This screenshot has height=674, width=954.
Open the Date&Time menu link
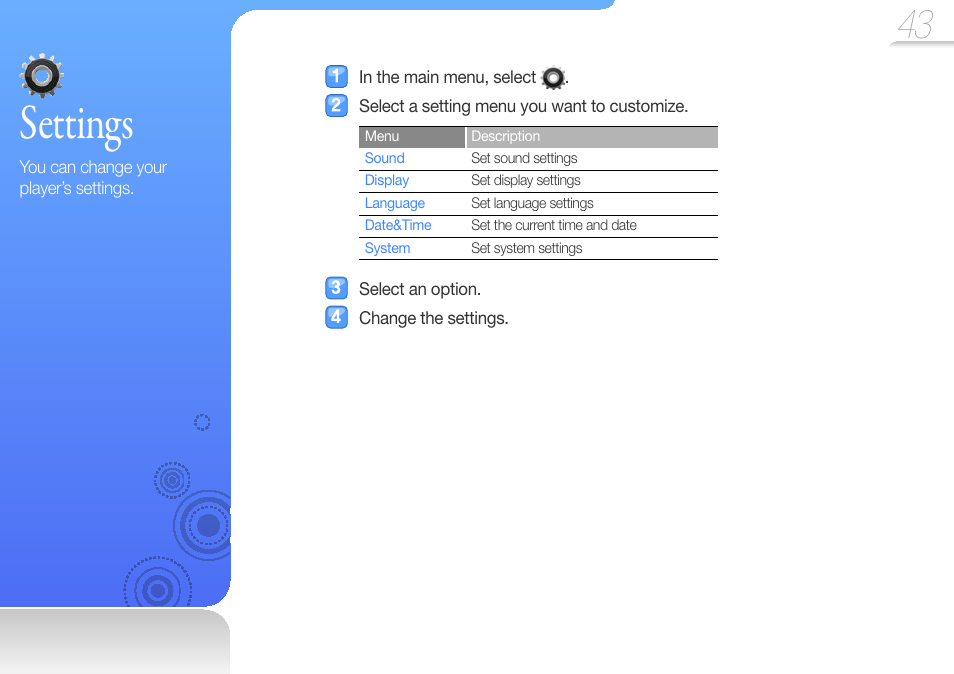tap(398, 226)
